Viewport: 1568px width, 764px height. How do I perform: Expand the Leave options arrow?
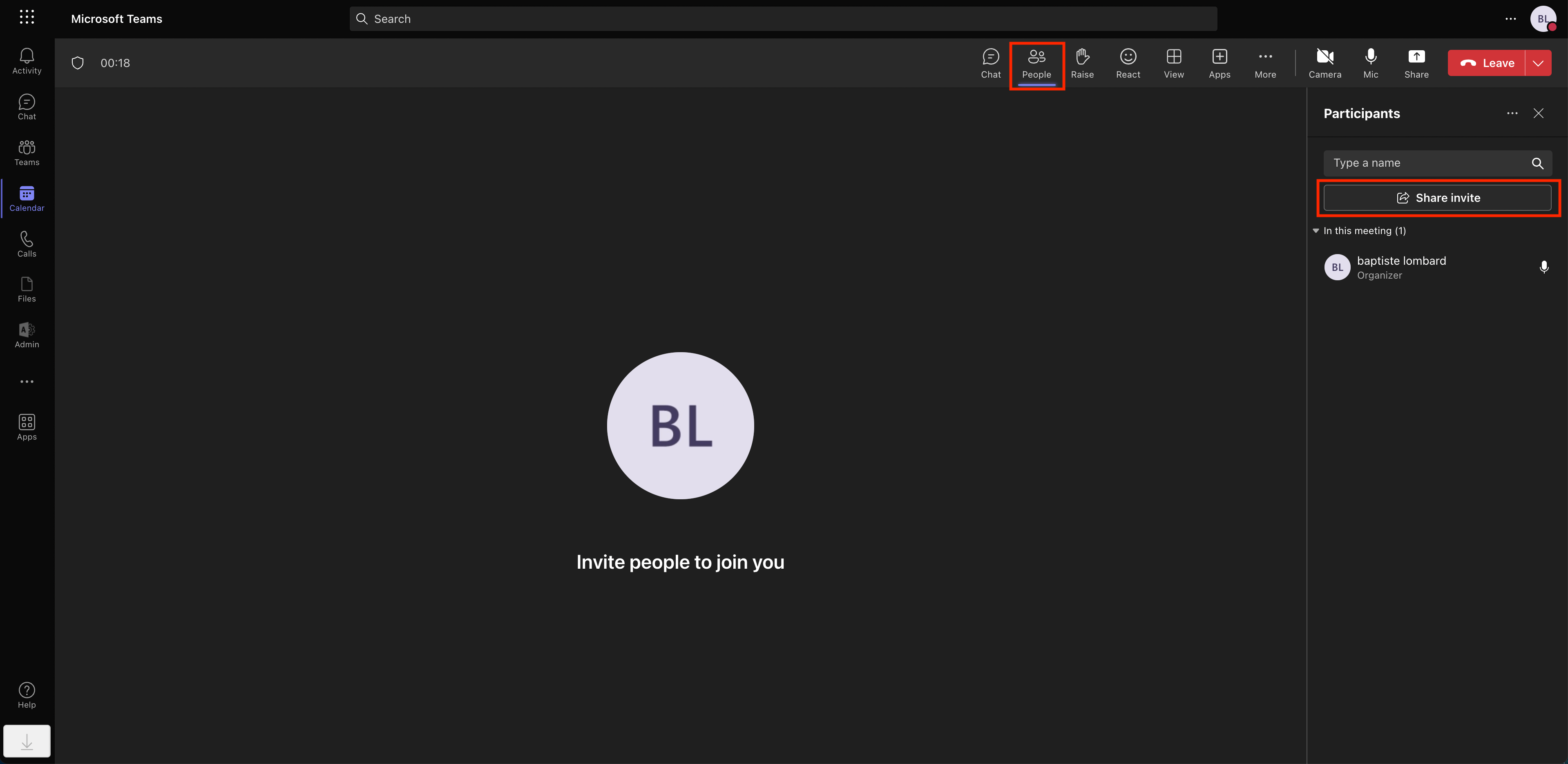(1538, 63)
